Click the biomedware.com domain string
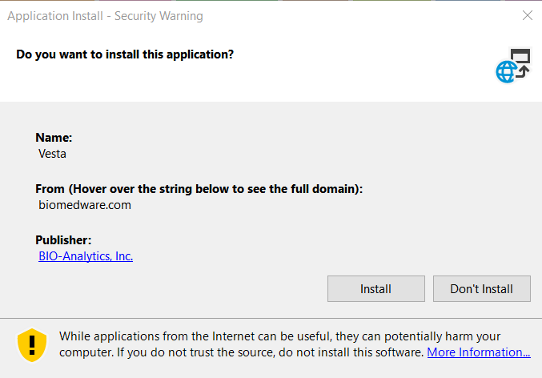The image size is (542, 378). click(85, 205)
